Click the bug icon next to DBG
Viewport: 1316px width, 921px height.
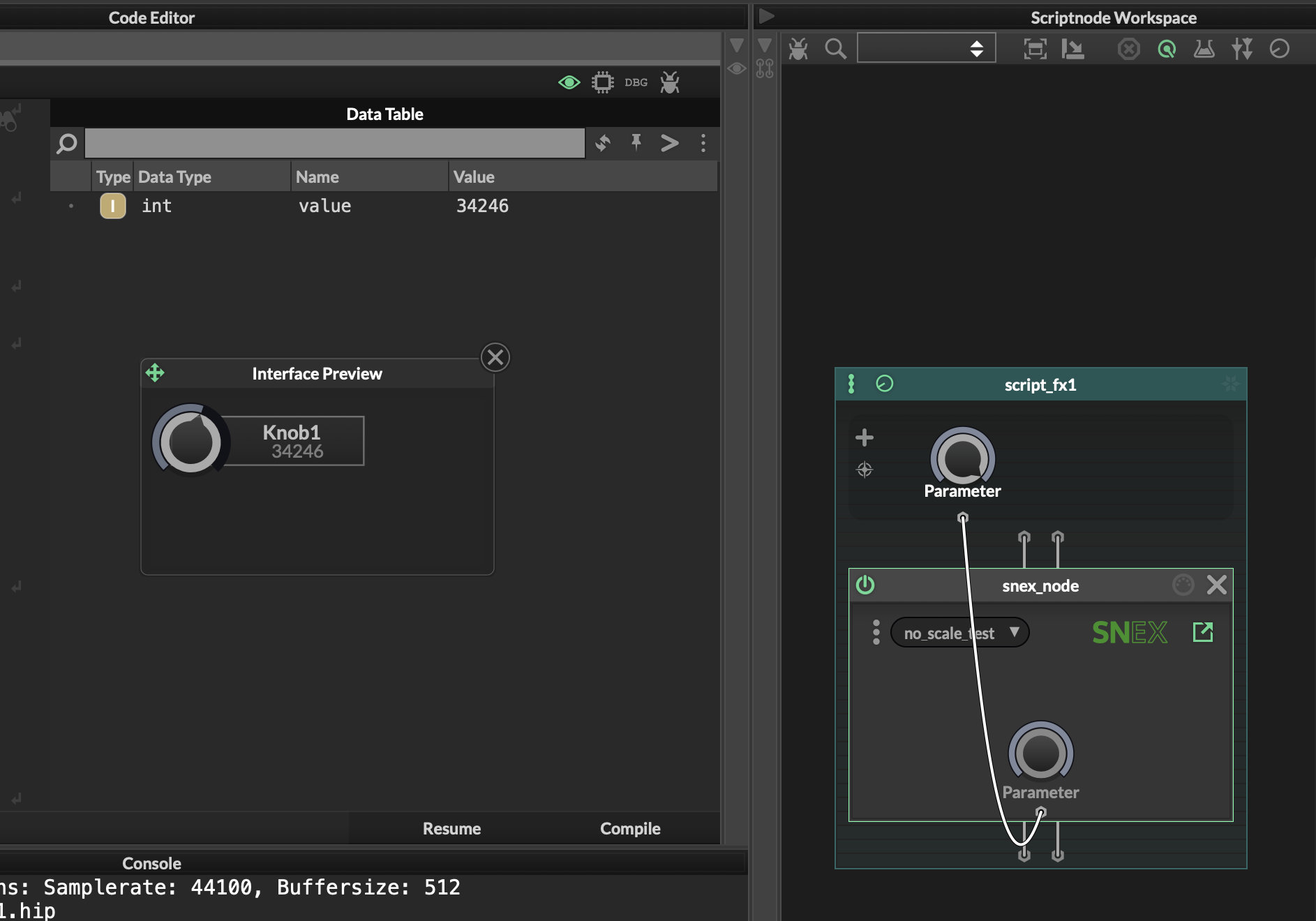(x=670, y=82)
